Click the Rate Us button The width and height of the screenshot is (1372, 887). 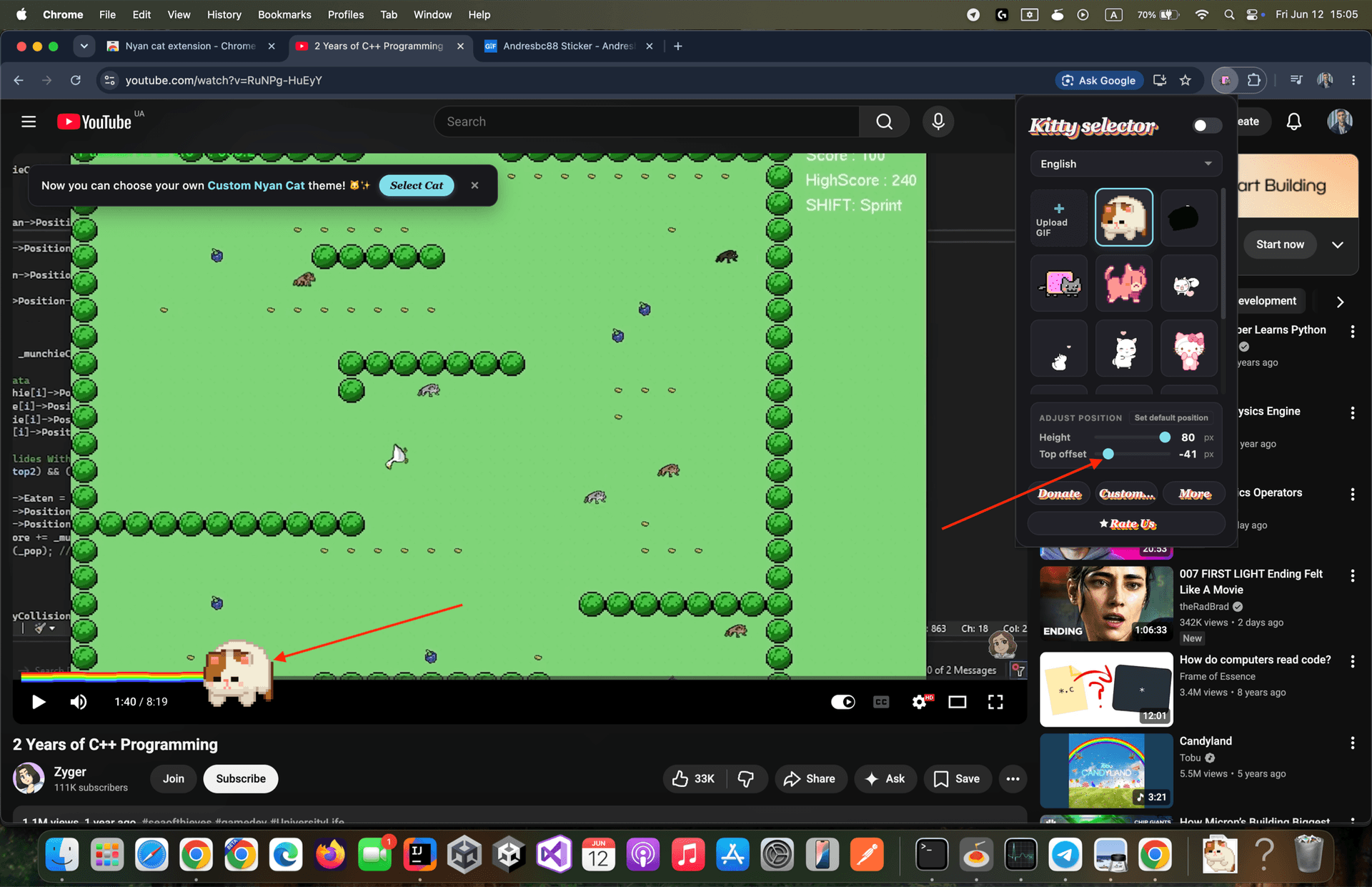pyautogui.click(x=1127, y=524)
